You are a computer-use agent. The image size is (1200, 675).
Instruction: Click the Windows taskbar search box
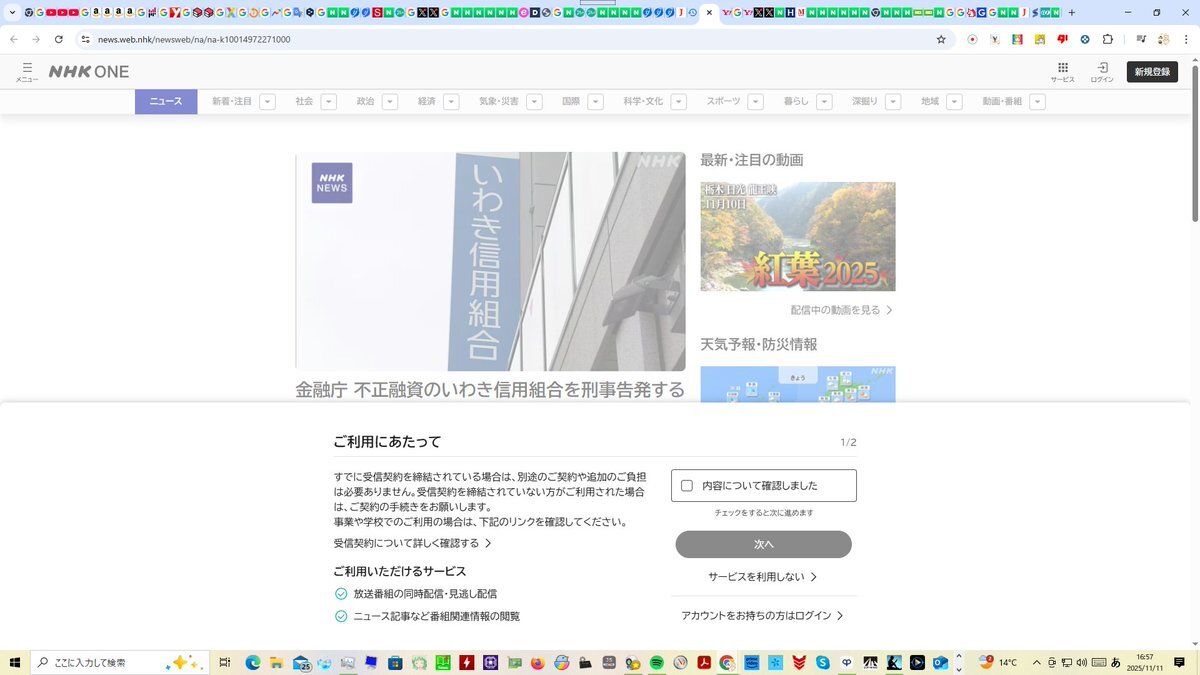coord(120,662)
